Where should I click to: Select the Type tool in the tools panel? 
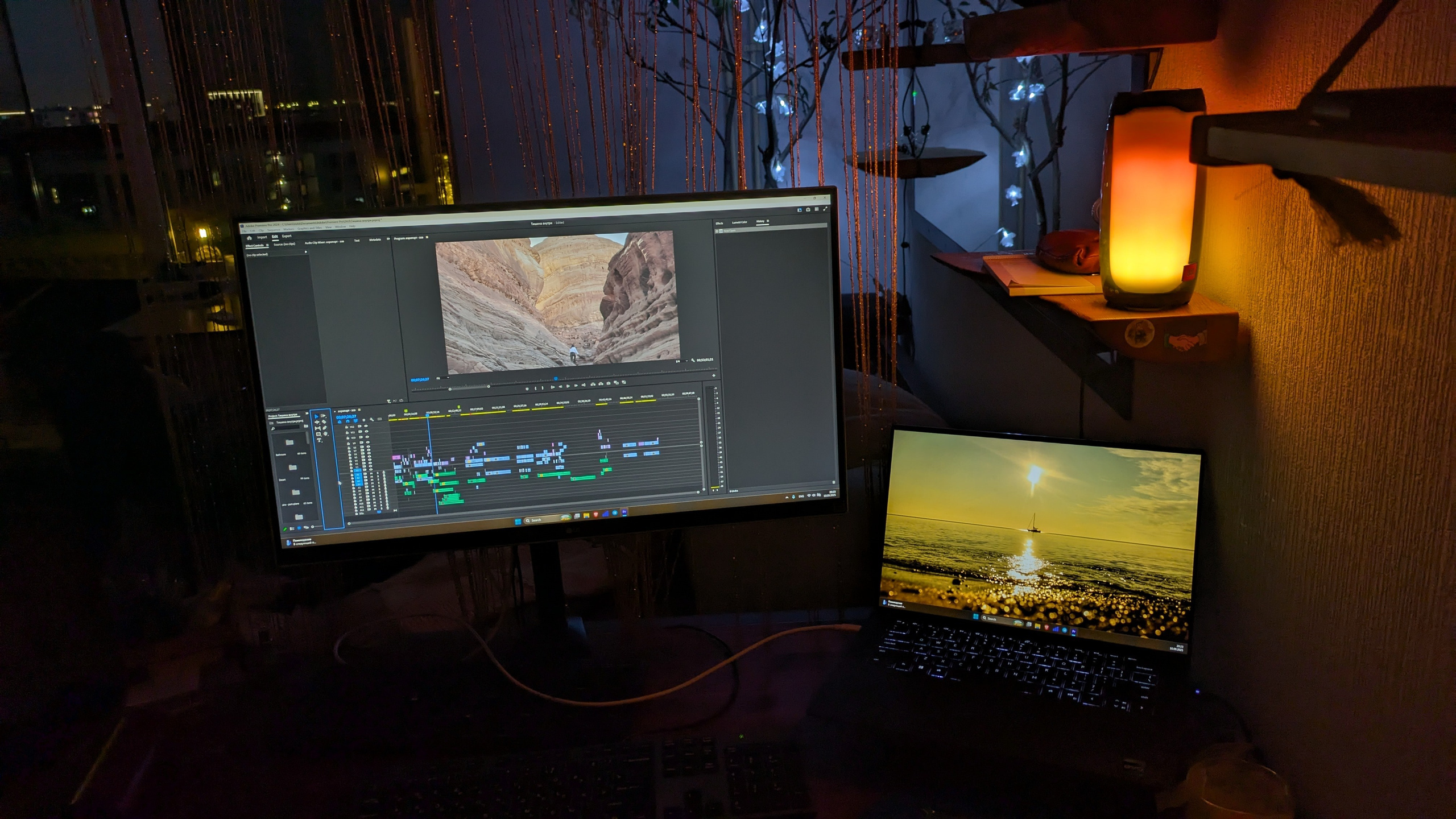pyautogui.click(x=319, y=440)
